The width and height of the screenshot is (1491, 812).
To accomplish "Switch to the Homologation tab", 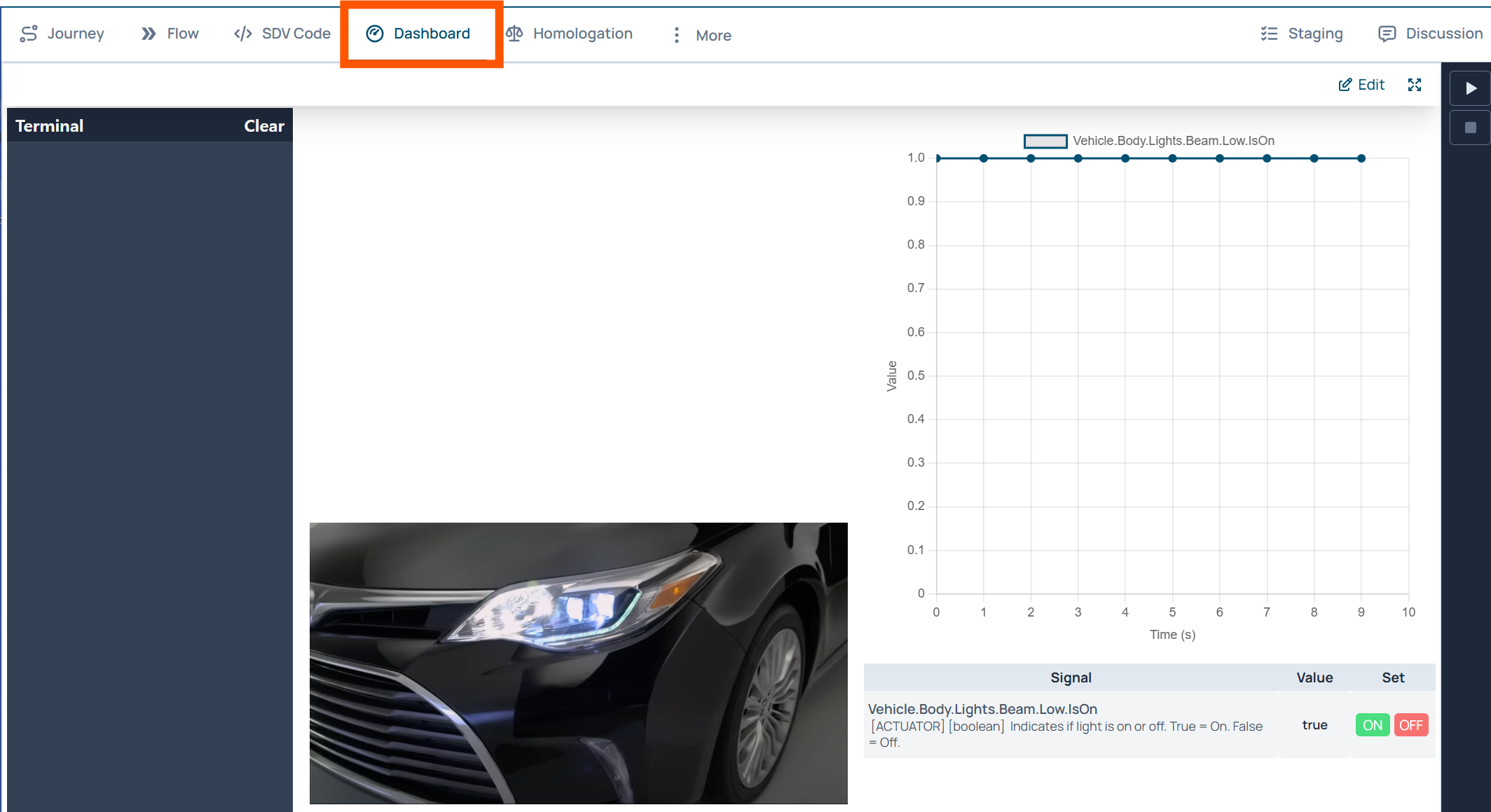I will coord(582,34).
